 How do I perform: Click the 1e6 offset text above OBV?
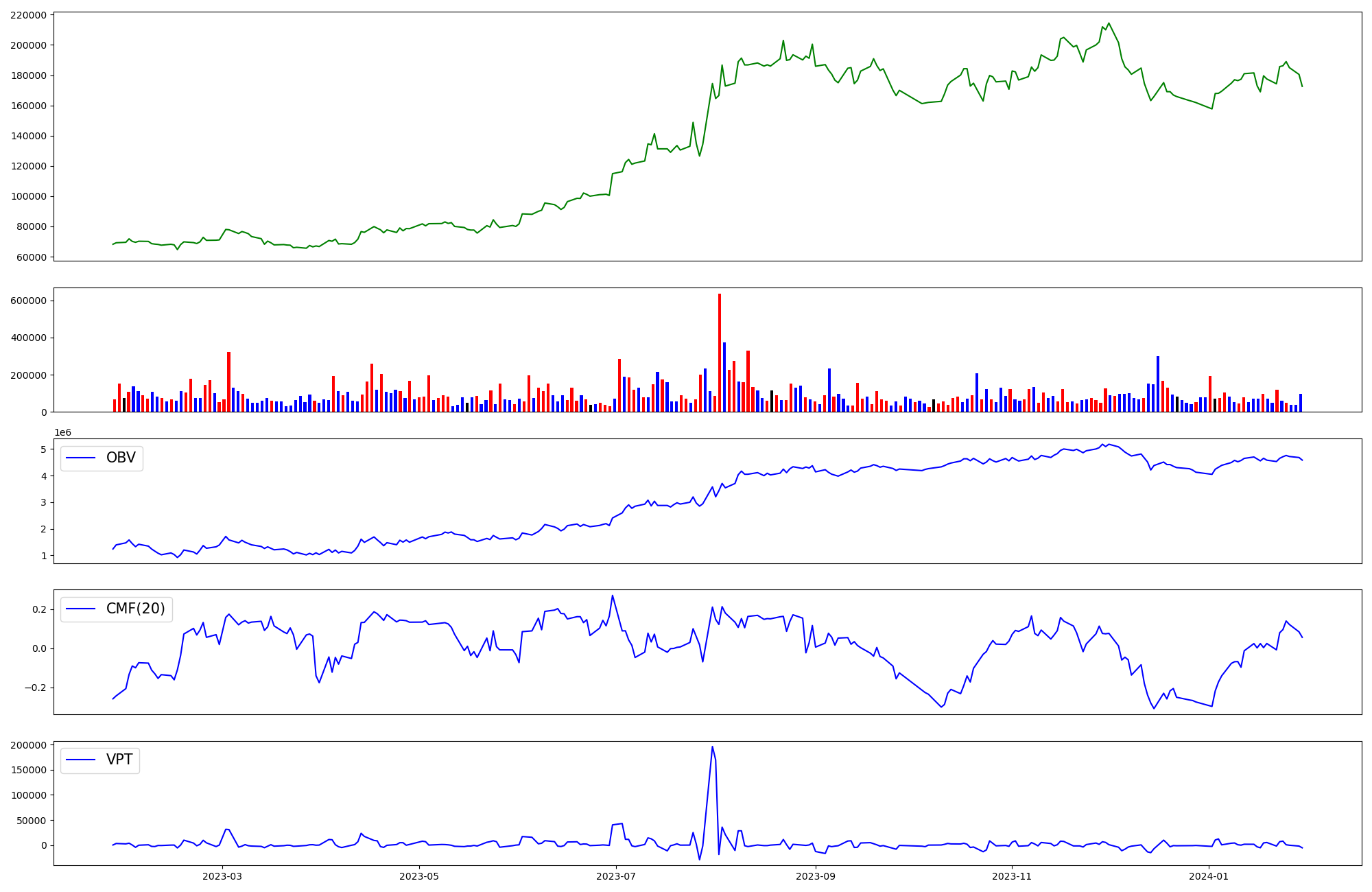62,432
